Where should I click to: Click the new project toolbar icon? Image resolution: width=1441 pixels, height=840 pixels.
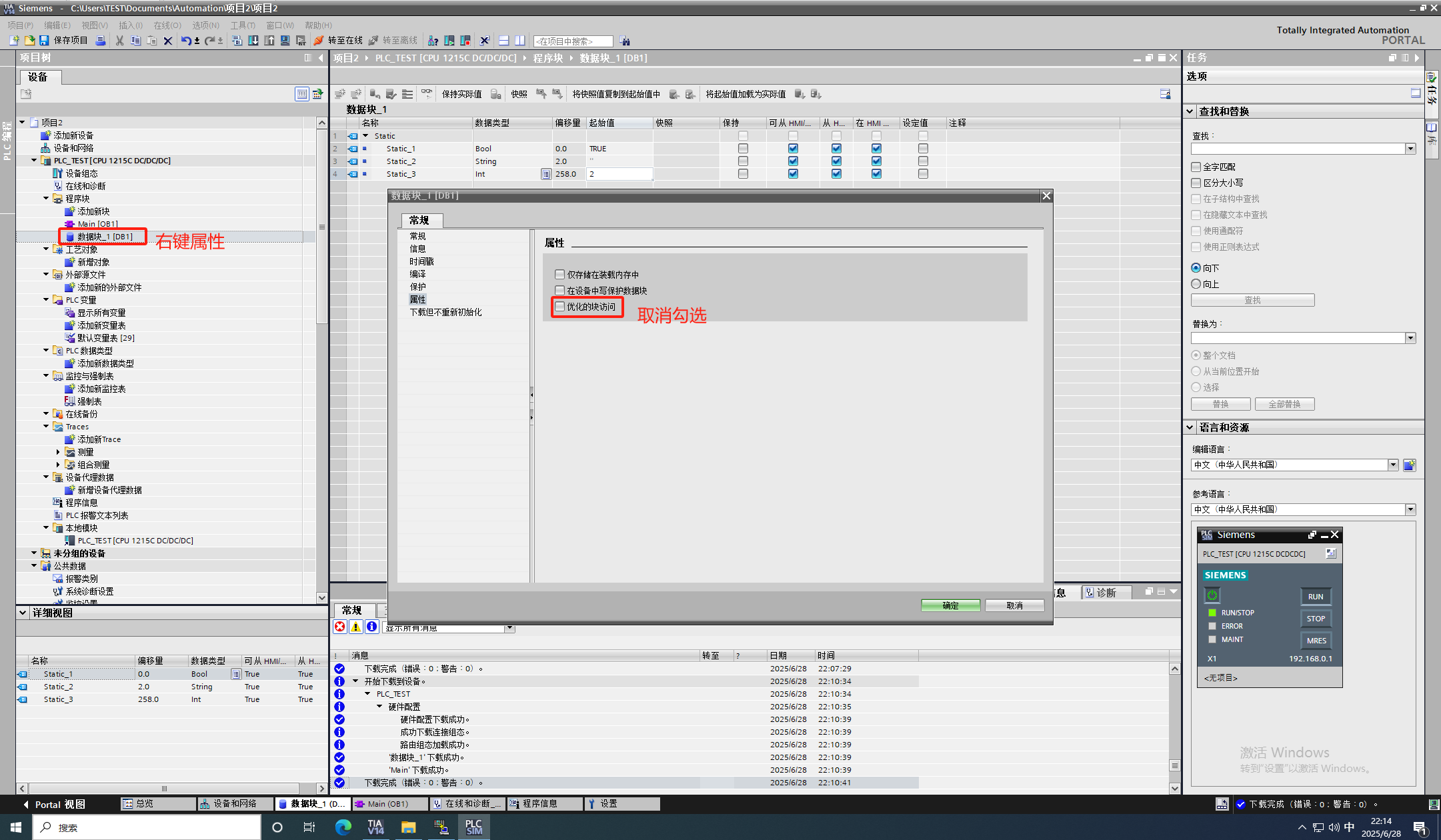pyautogui.click(x=13, y=41)
